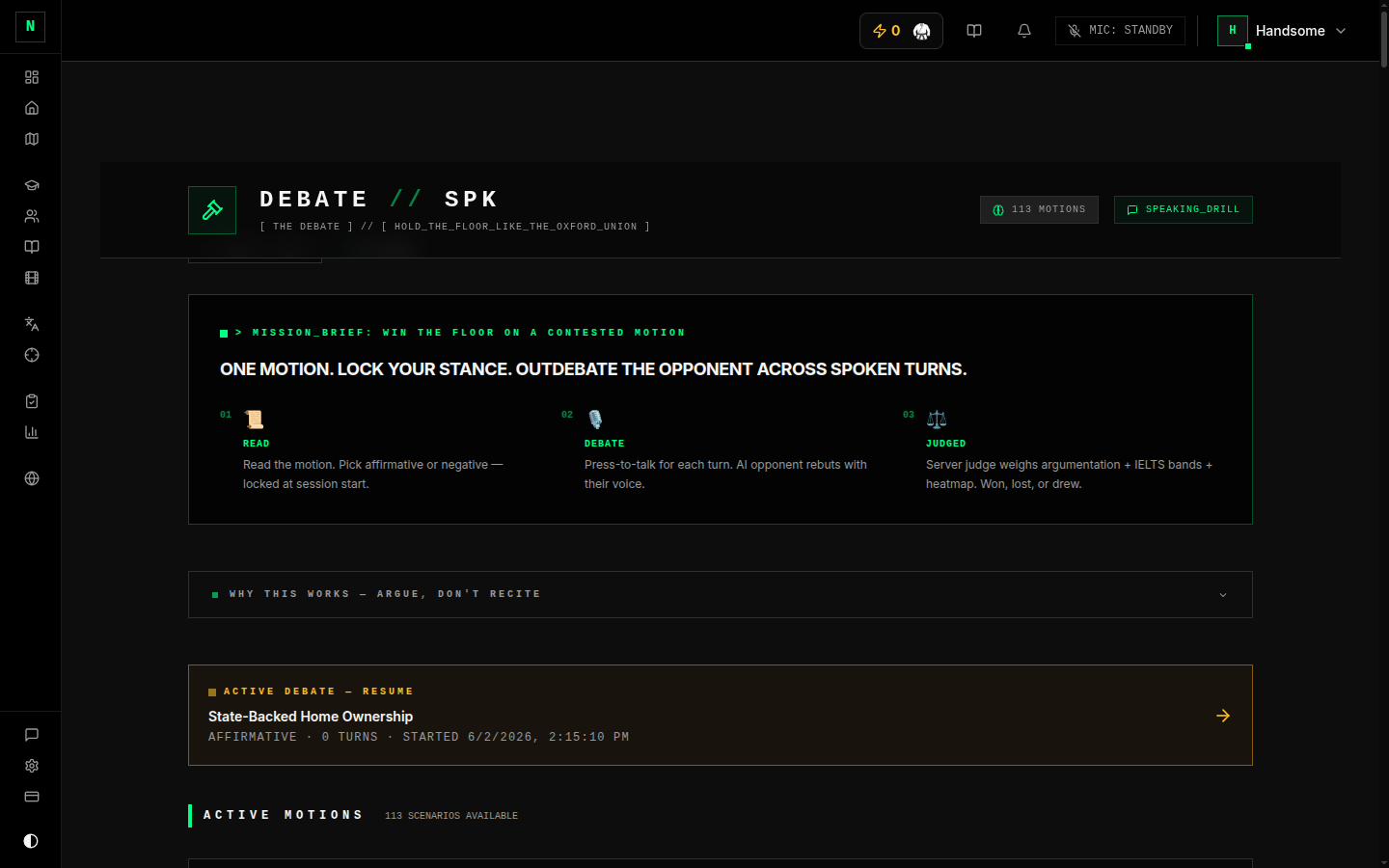Open the clipboard check icon in sidebar
The height and width of the screenshot is (868, 1389).
[32, 401]
